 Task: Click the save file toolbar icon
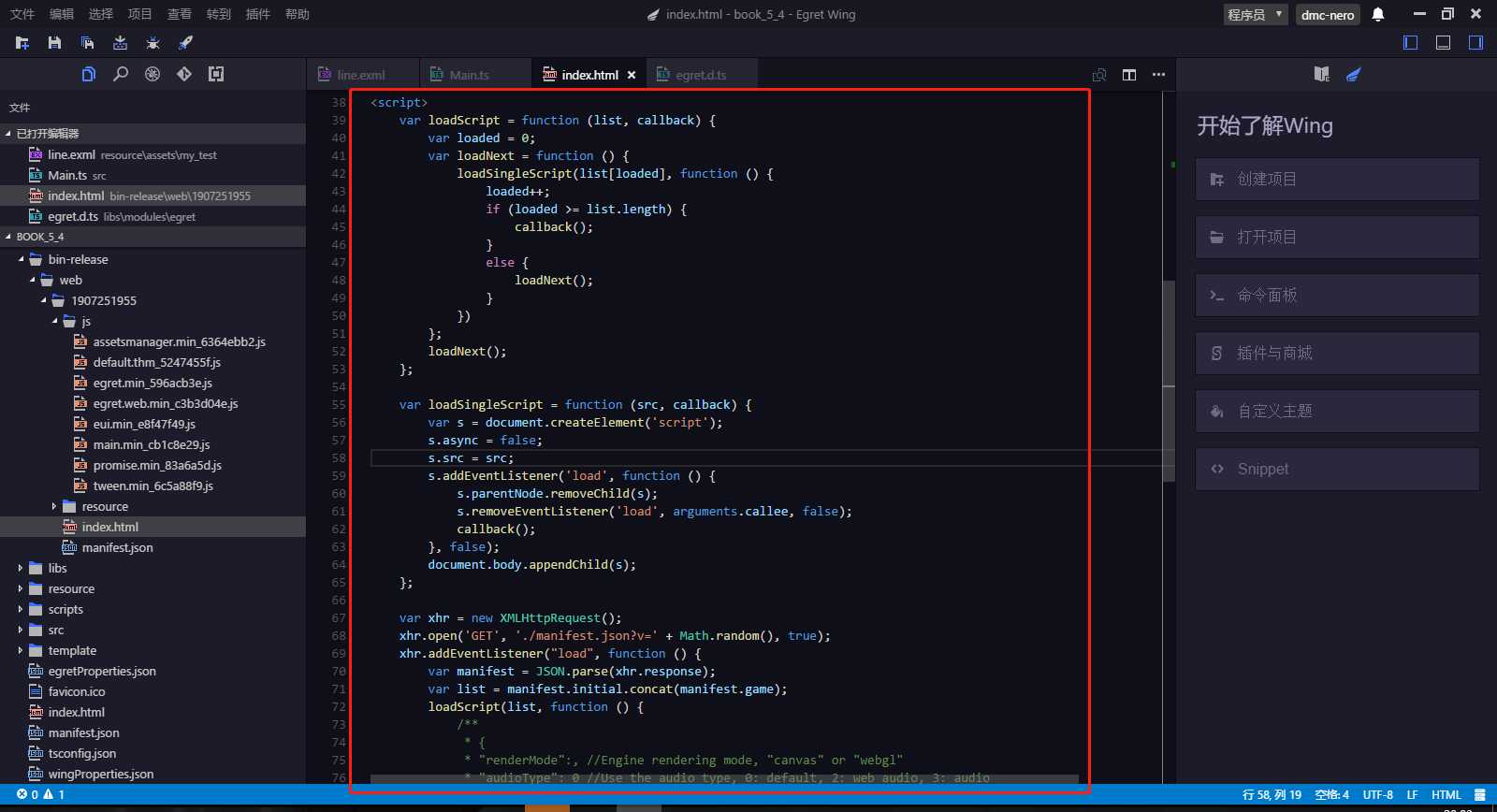(55, 43)
